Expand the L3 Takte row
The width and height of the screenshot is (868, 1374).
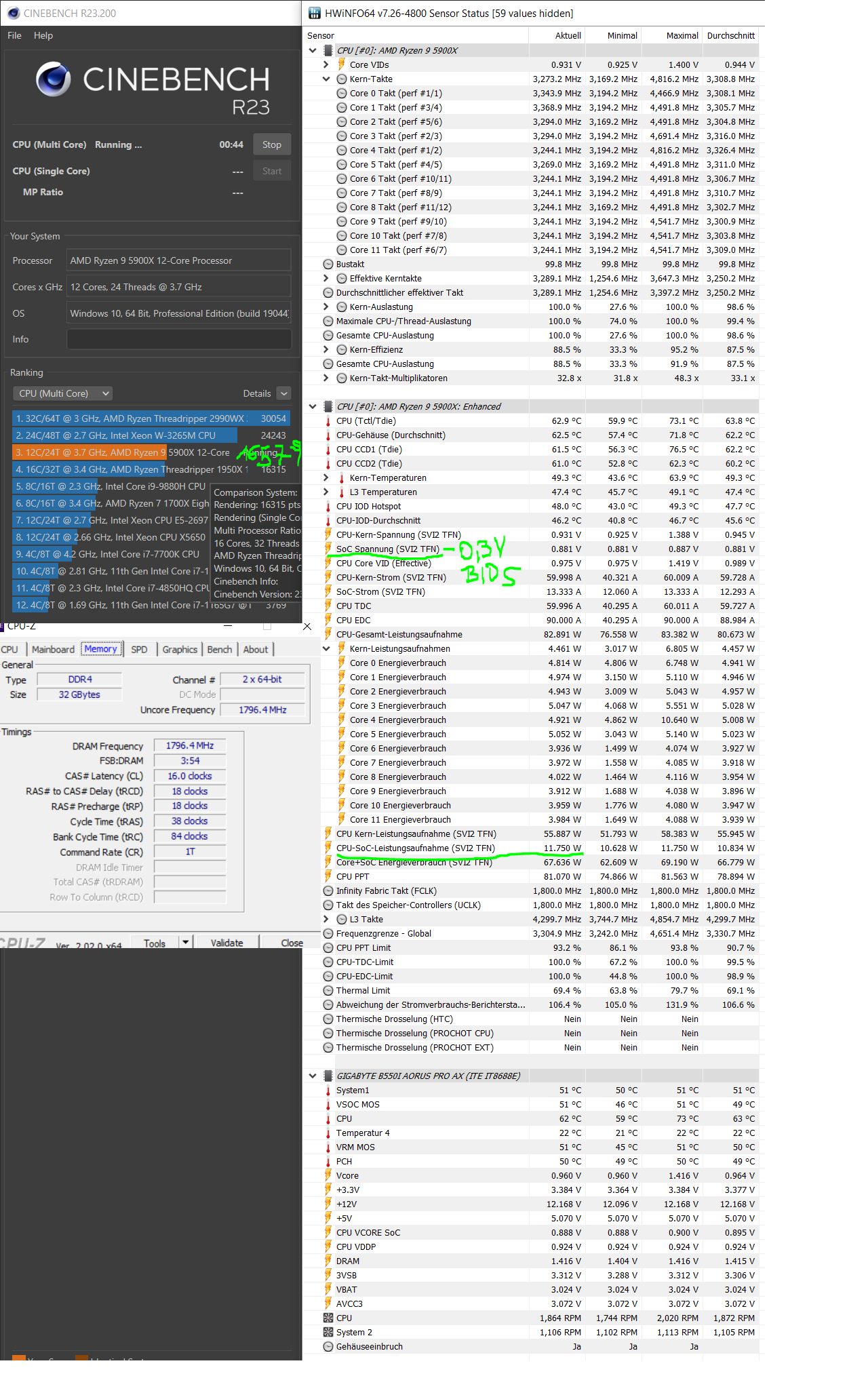click(x=326, y=919)
